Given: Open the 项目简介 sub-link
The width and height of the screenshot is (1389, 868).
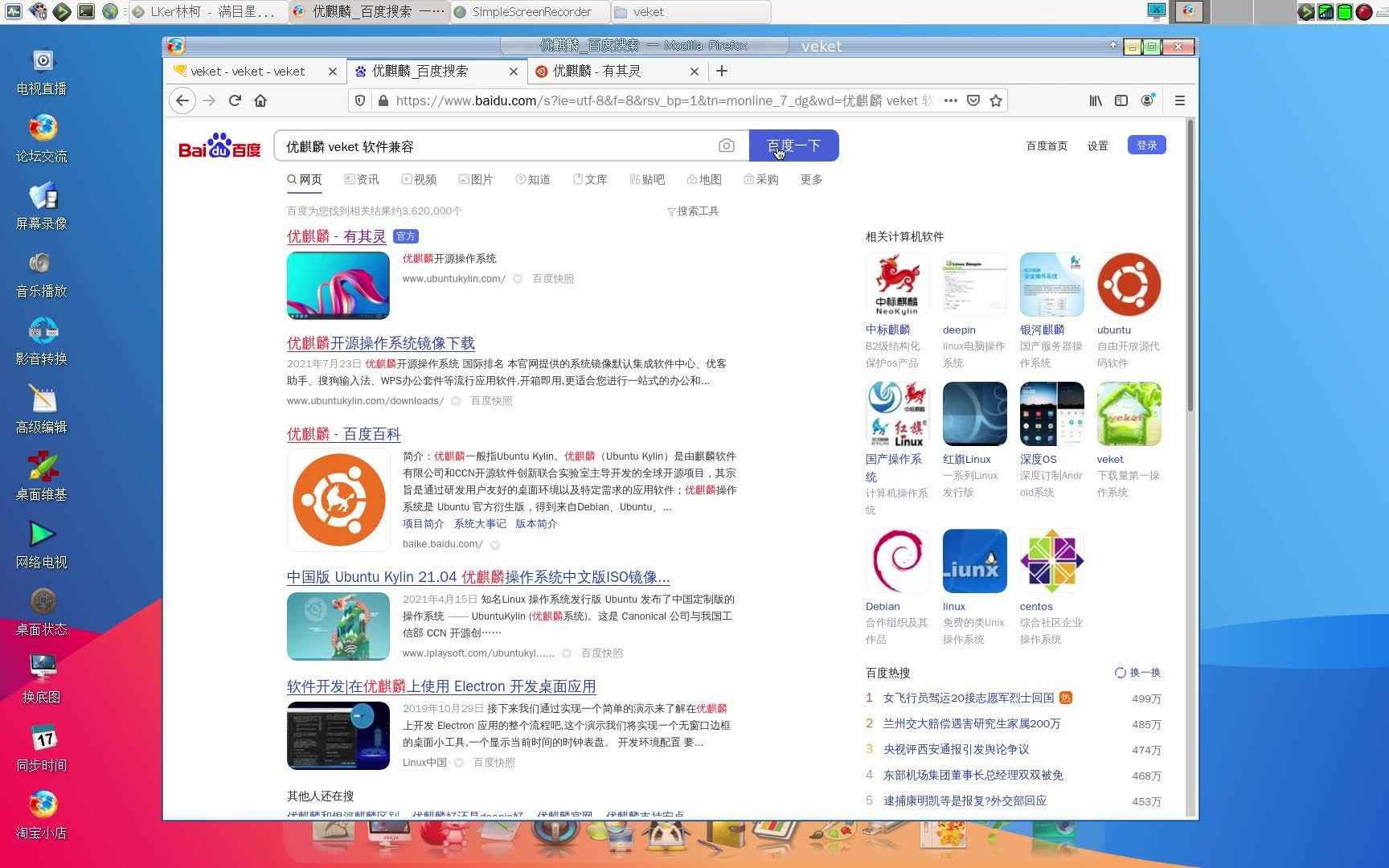Looking at the screenshot, I should click(423, 523).
